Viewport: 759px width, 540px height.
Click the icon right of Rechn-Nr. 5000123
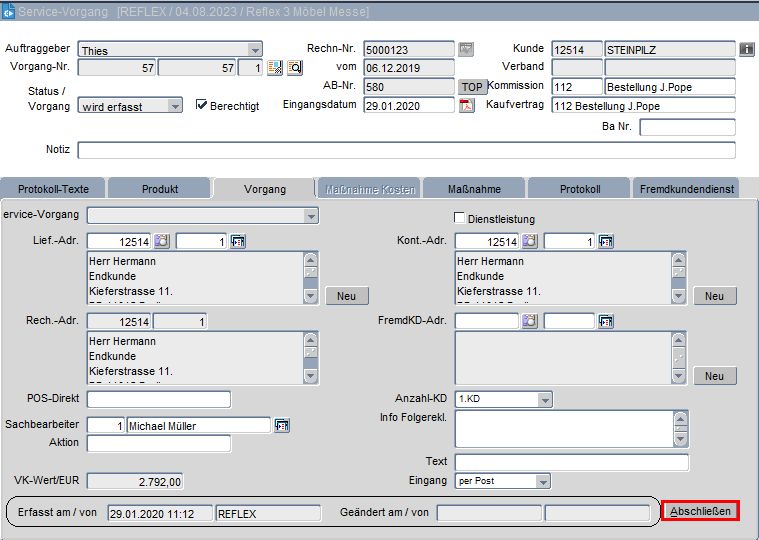[466, 49]
